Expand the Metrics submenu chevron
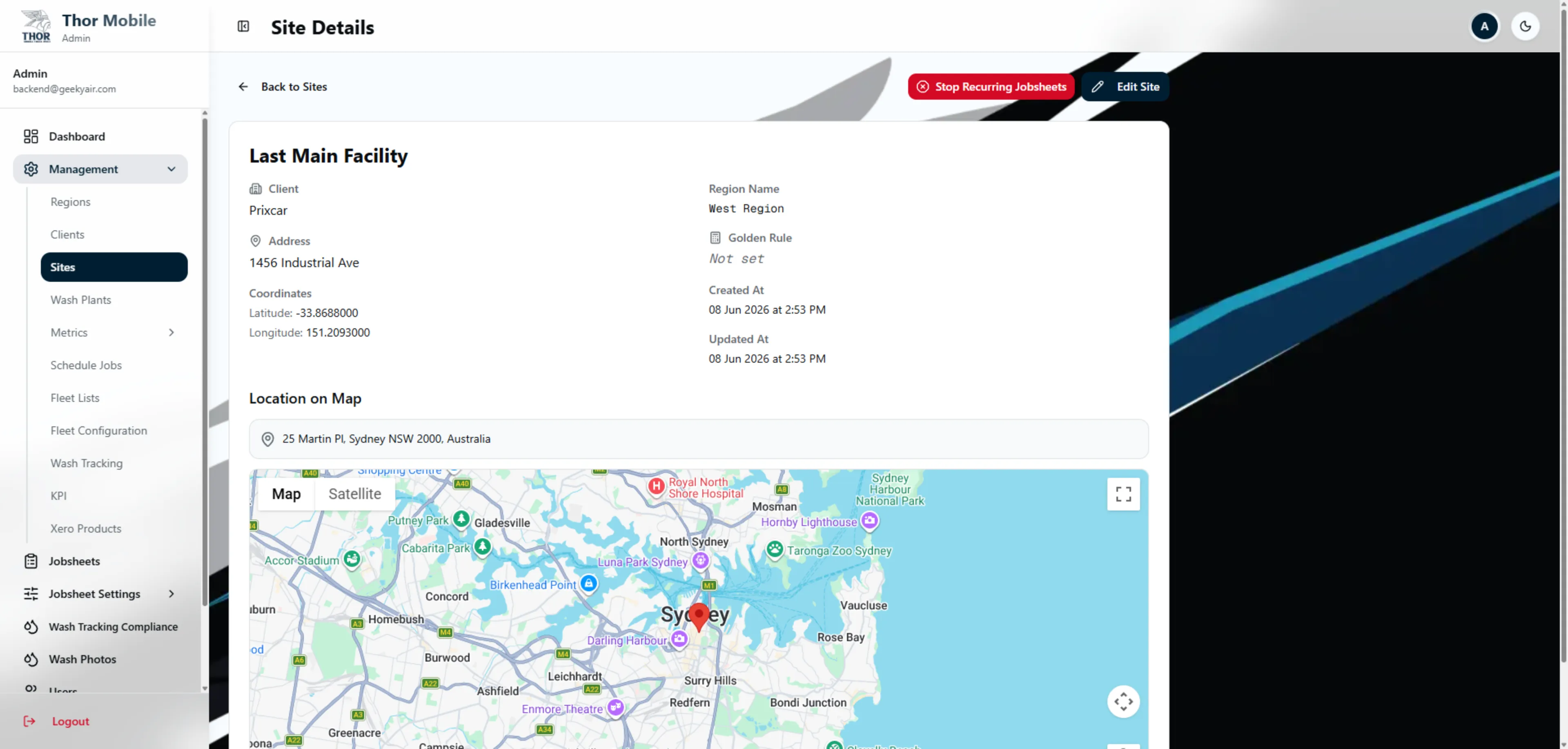 click(x=171, y=332)
